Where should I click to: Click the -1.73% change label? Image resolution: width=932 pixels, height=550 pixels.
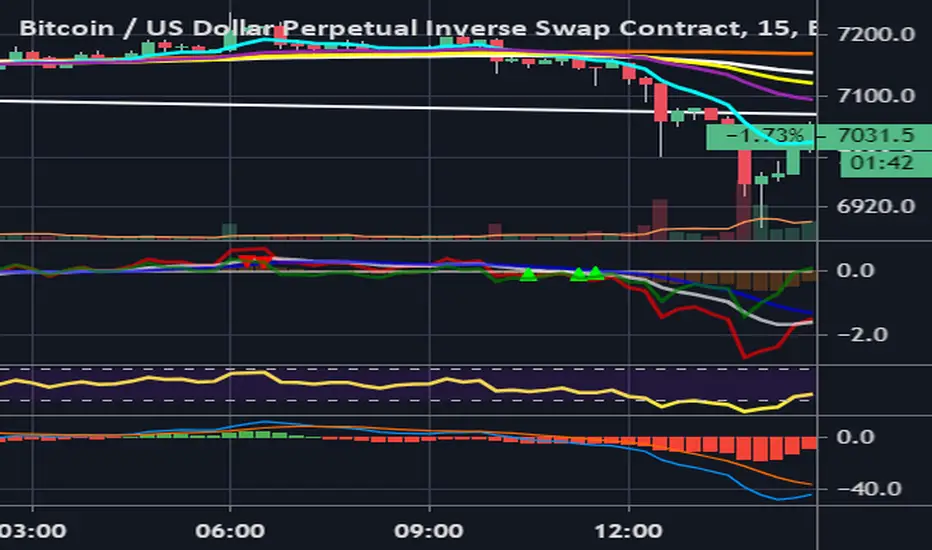[764, 136]
